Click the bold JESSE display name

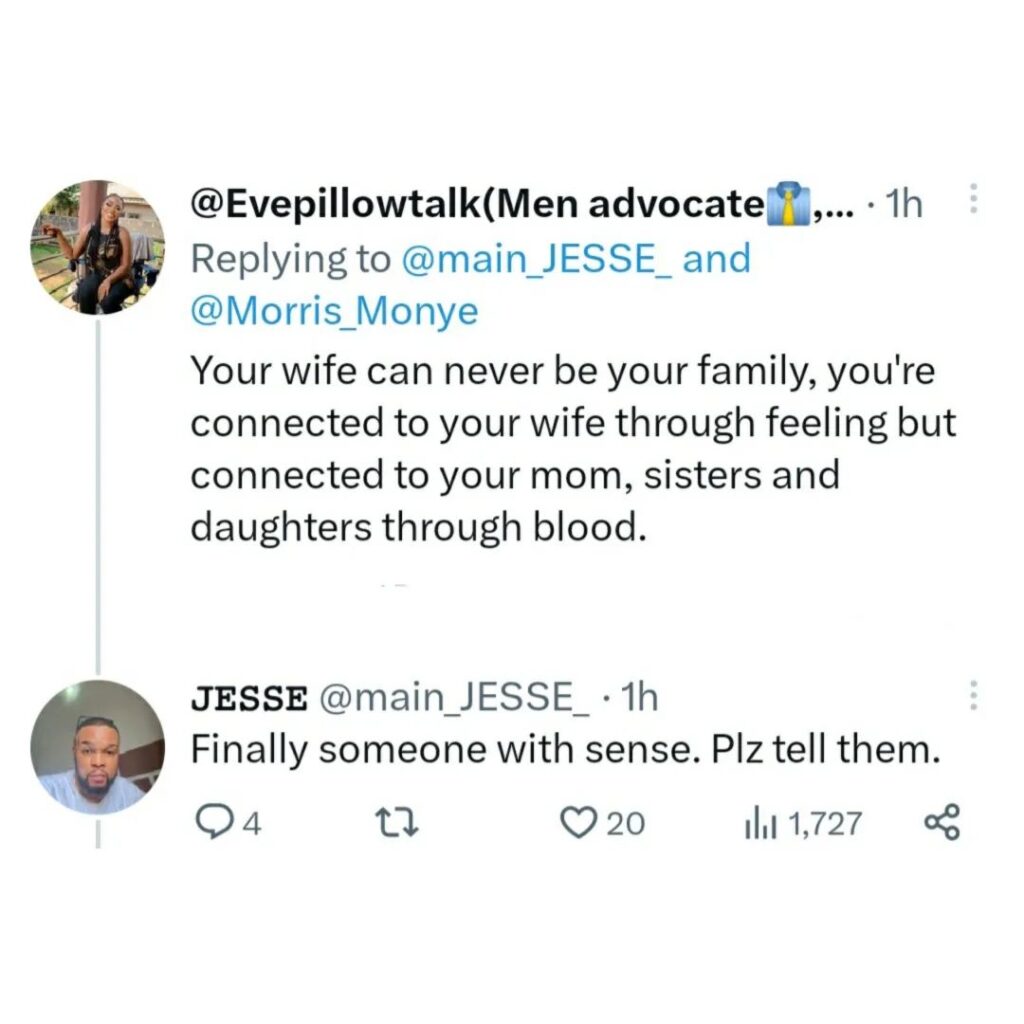249,698
